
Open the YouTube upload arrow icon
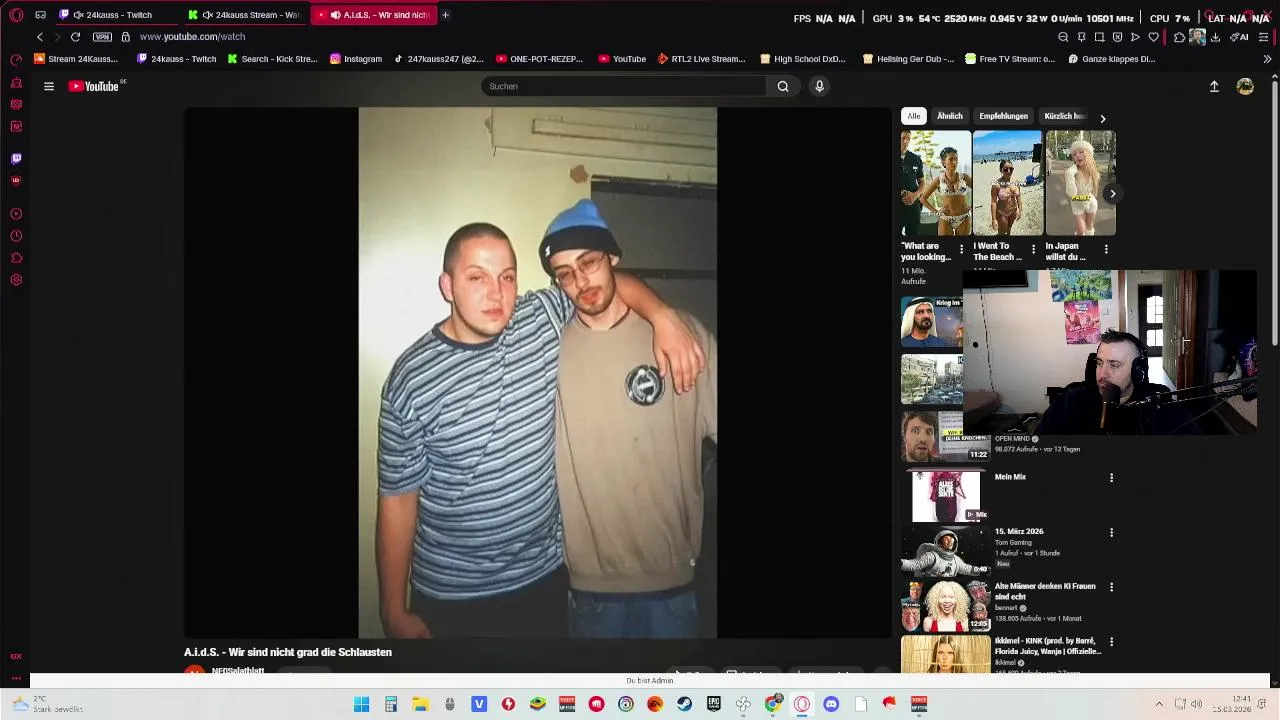click(1214, 86)
